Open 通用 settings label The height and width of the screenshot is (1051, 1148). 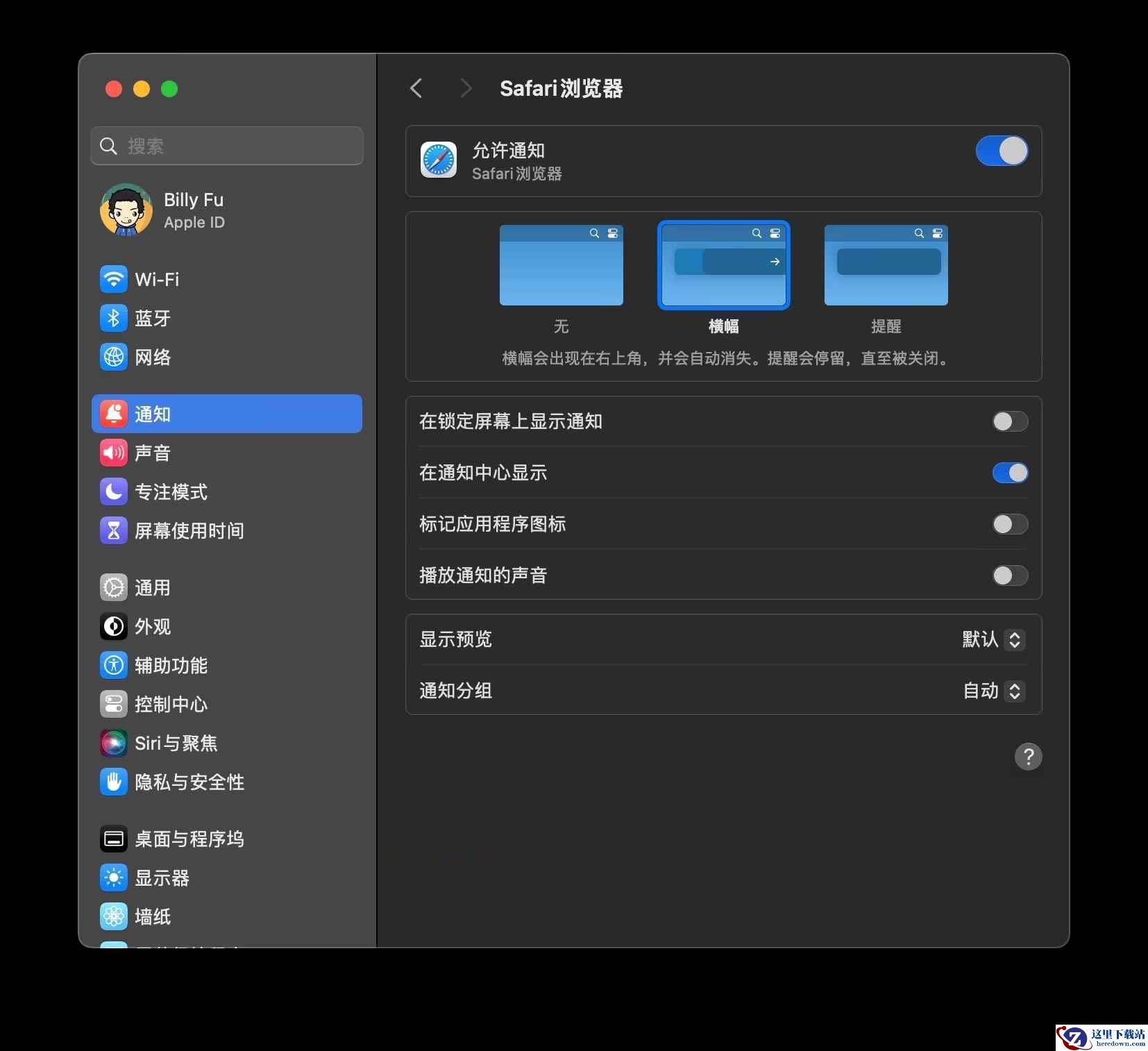[153, 588]
